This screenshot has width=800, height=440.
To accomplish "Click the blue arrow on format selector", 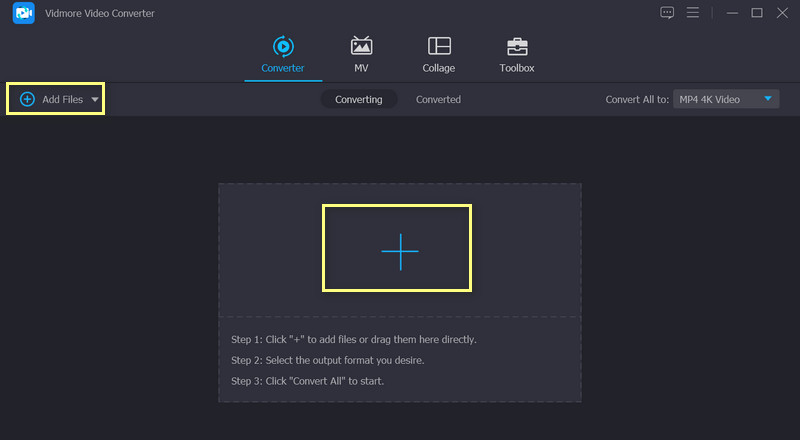I will [768, 99].
